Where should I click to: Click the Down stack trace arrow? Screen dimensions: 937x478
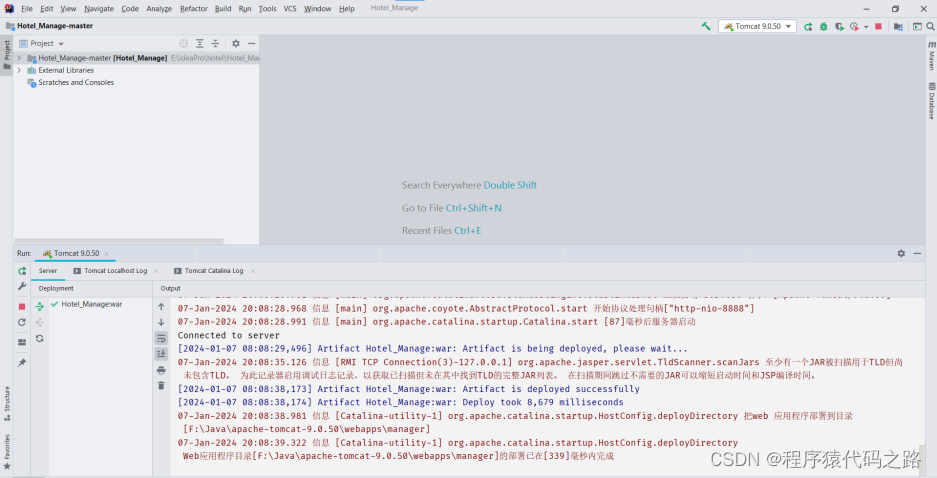tap(161, 322)
